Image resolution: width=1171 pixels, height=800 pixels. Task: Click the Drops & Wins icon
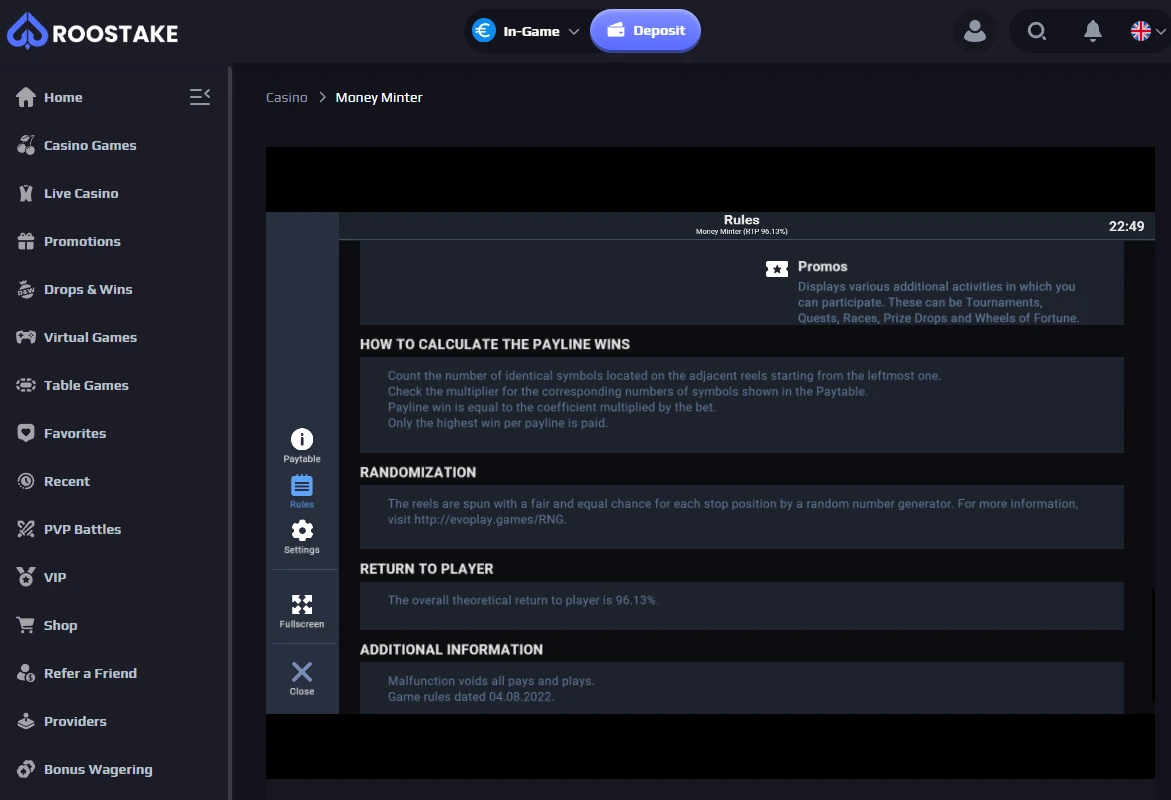click(x=26, y=289)
